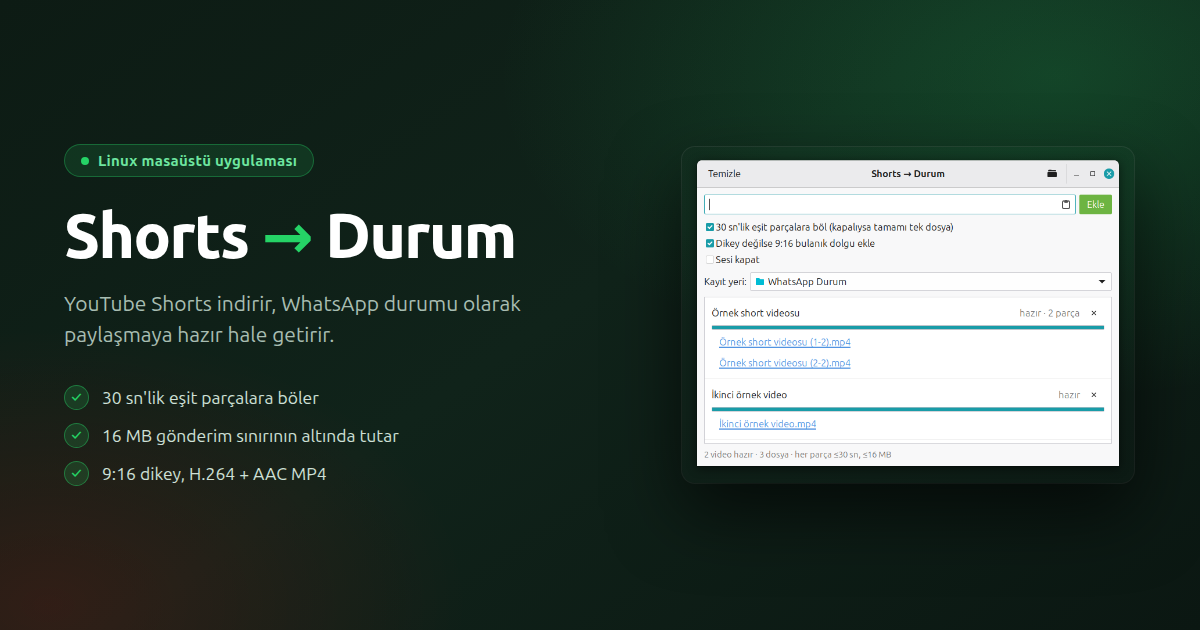Click check icon beside 9:16 dikey, H.264
The image size is (1200, 630).
(x=77, y=474)
